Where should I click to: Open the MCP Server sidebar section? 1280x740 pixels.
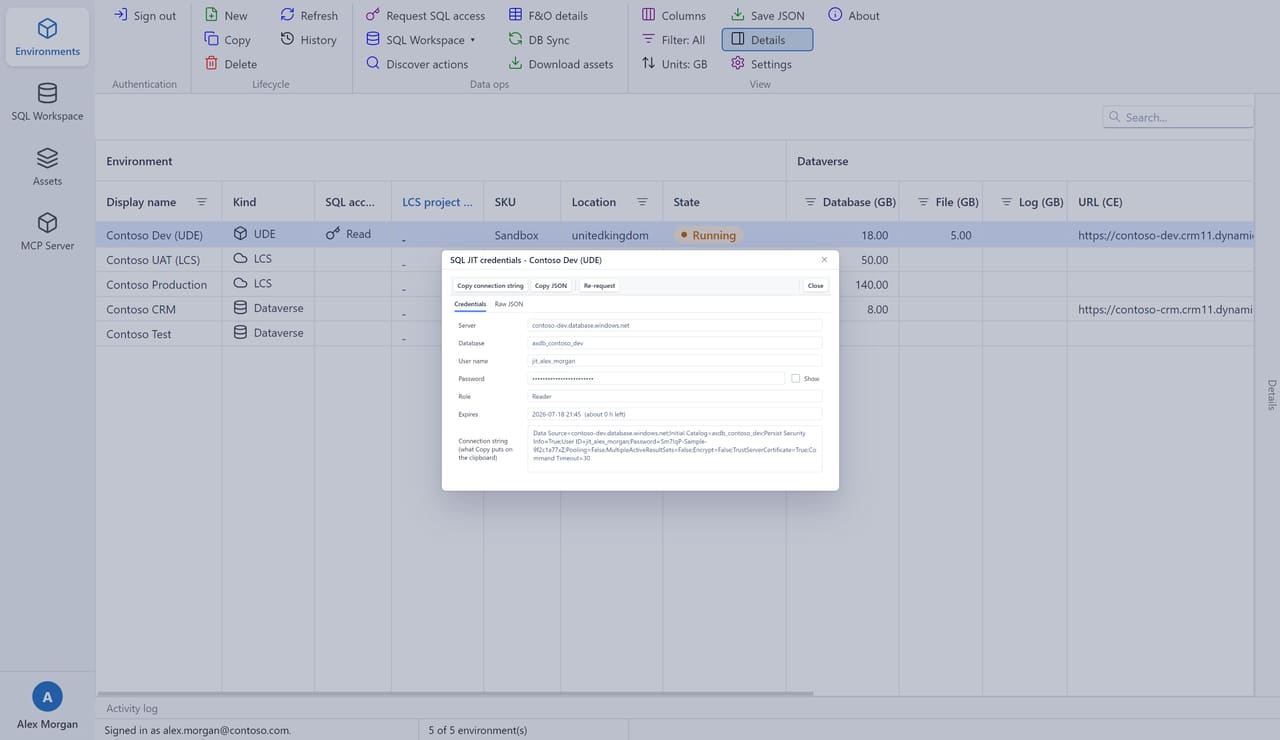coord(47,232)
